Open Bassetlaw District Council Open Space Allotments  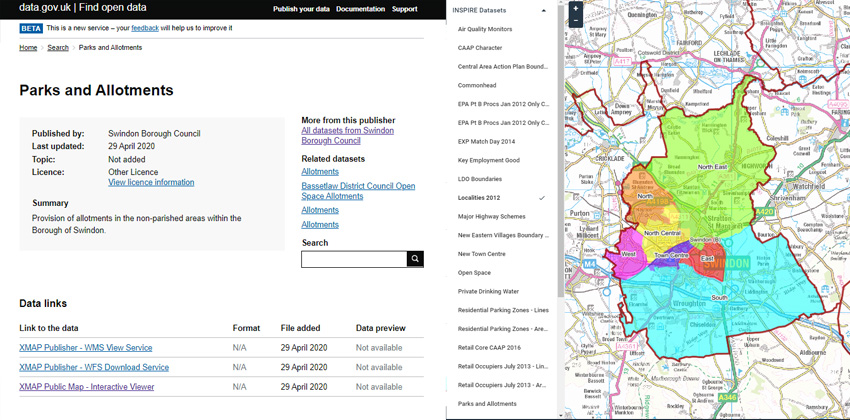pyautogui.click(x=358, y=191)
